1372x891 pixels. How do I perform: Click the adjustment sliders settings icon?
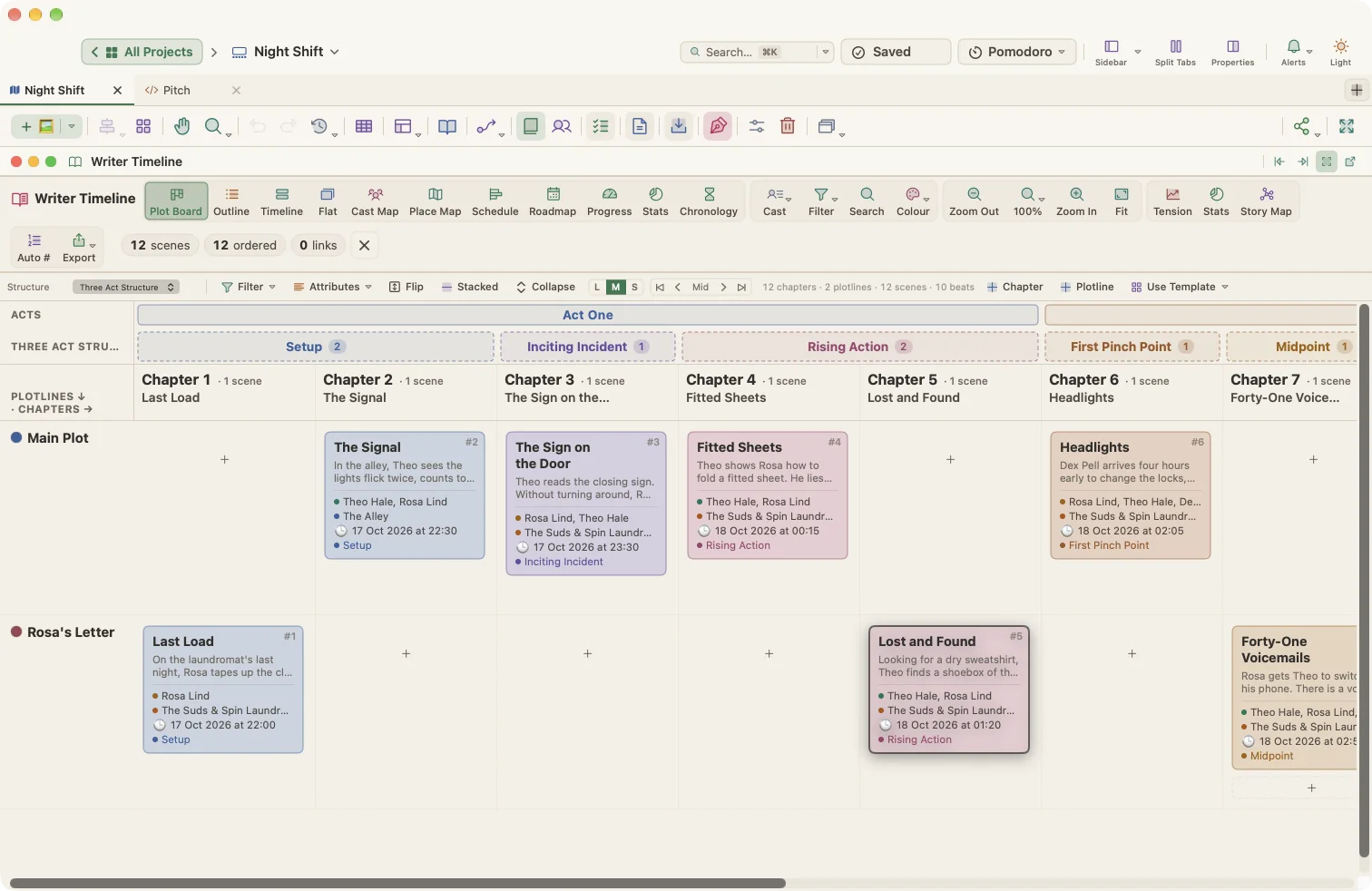757,126
